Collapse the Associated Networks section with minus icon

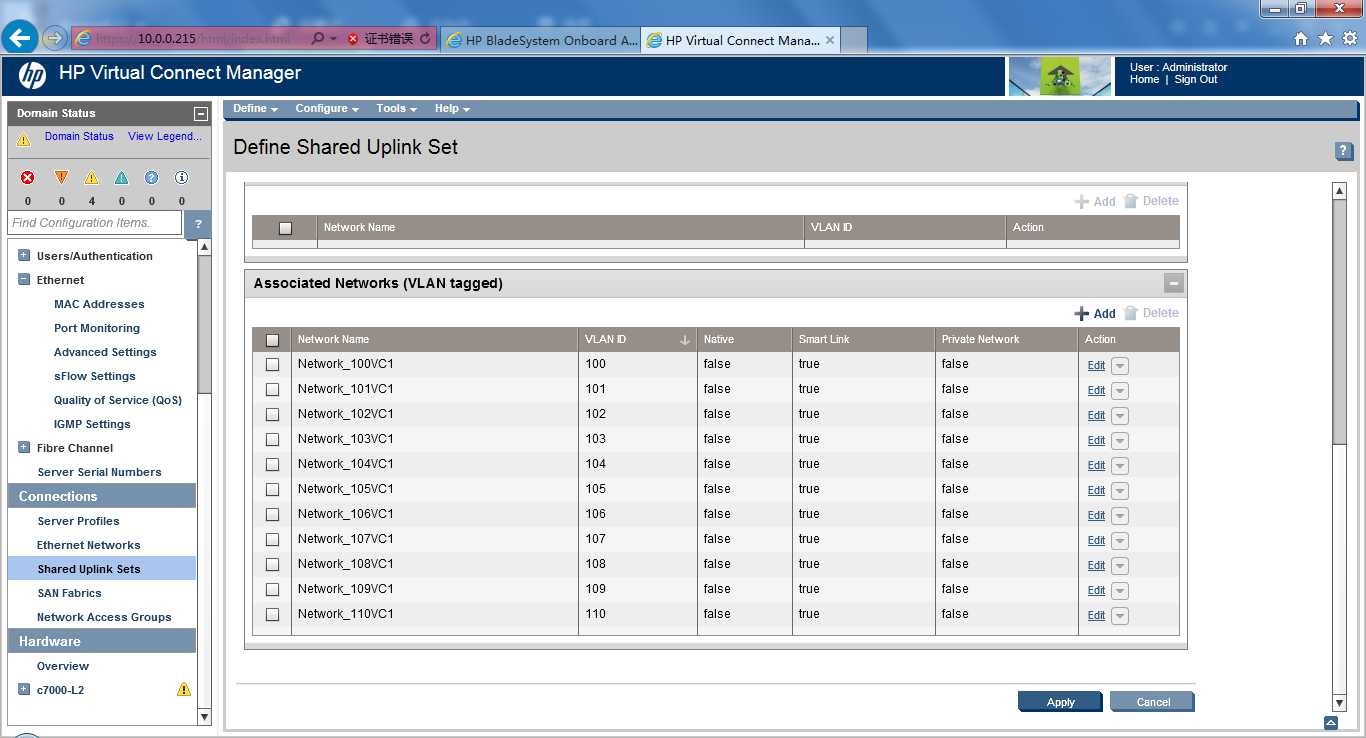pos(1174,283)
